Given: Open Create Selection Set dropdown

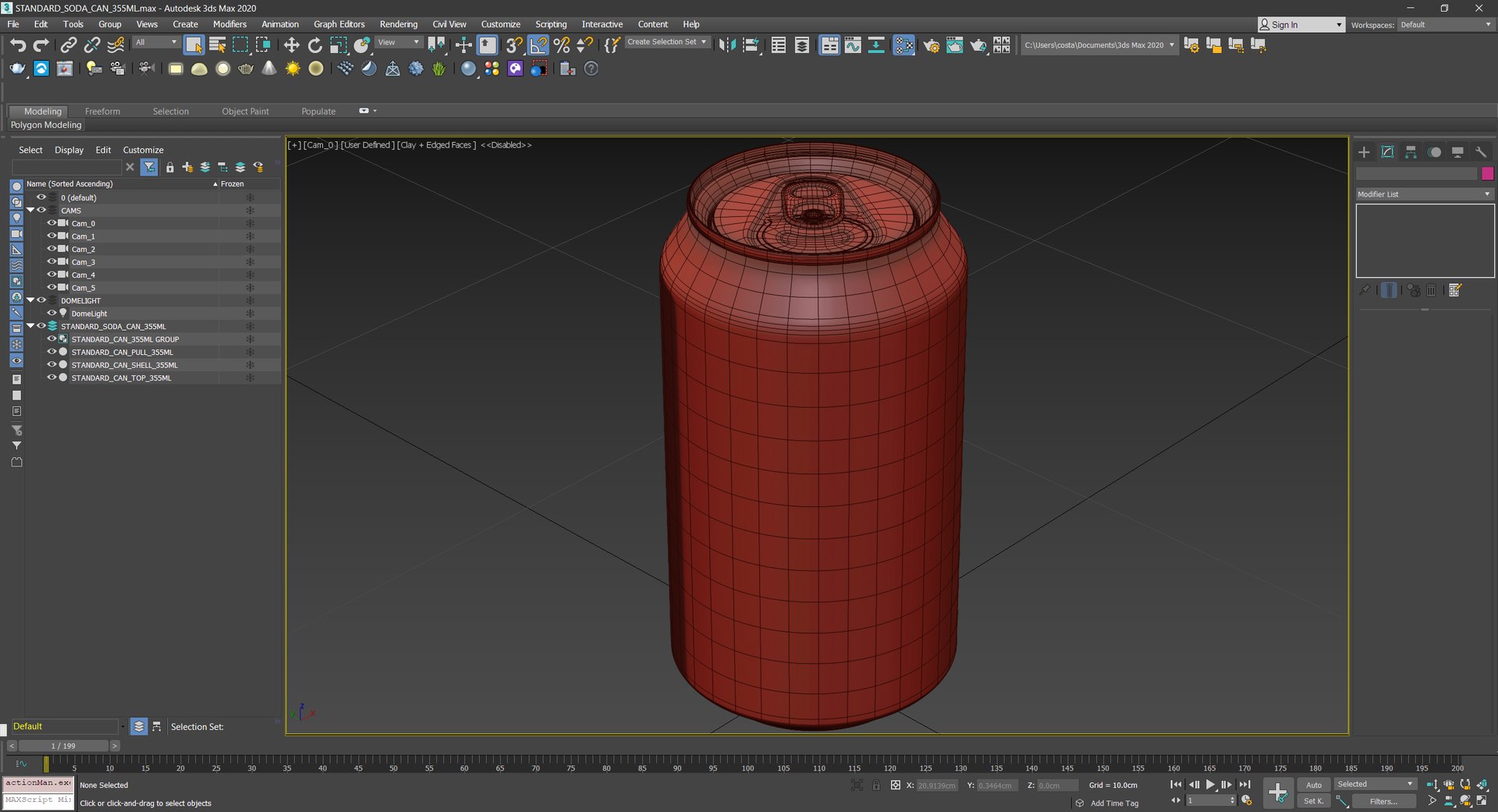Looking at the screenshot, I should coord(667,42).
